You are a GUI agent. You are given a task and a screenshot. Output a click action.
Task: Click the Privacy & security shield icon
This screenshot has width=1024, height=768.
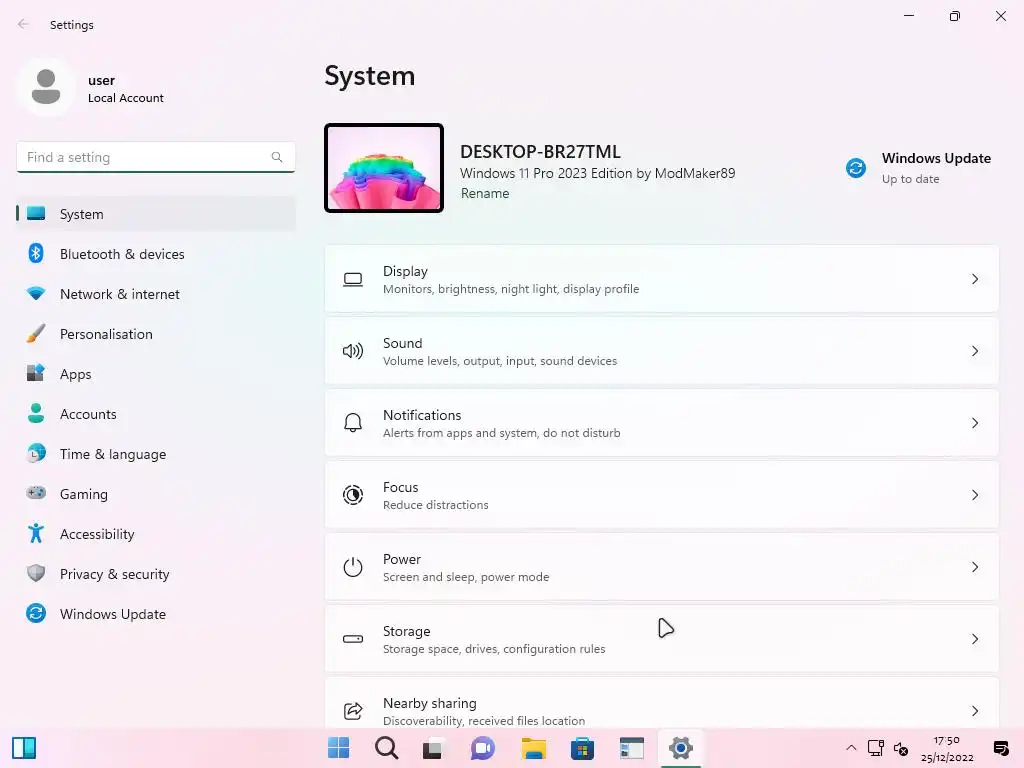(36, 573)
